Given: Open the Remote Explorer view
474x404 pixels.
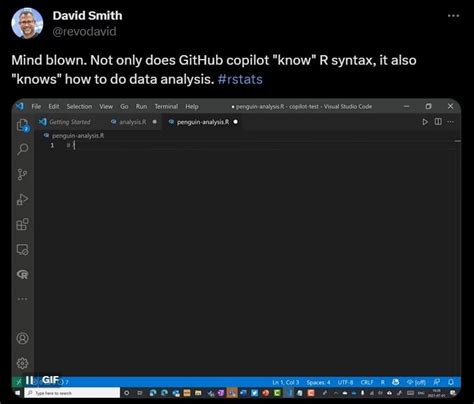Looking at the screenshot, I should pos(23,249).
